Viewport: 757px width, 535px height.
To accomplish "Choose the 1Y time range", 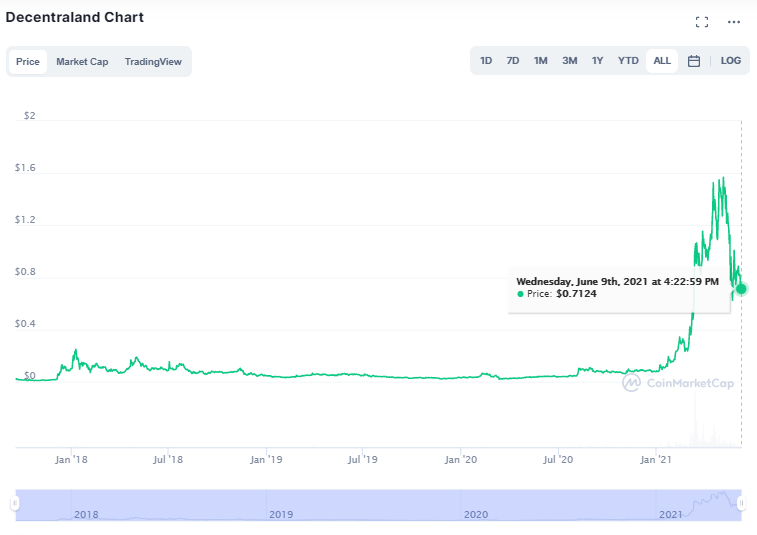I will (597, 61).
